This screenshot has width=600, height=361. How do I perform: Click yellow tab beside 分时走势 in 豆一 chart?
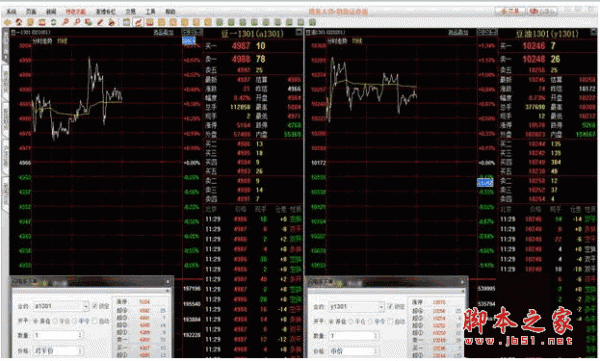(62, 41)
